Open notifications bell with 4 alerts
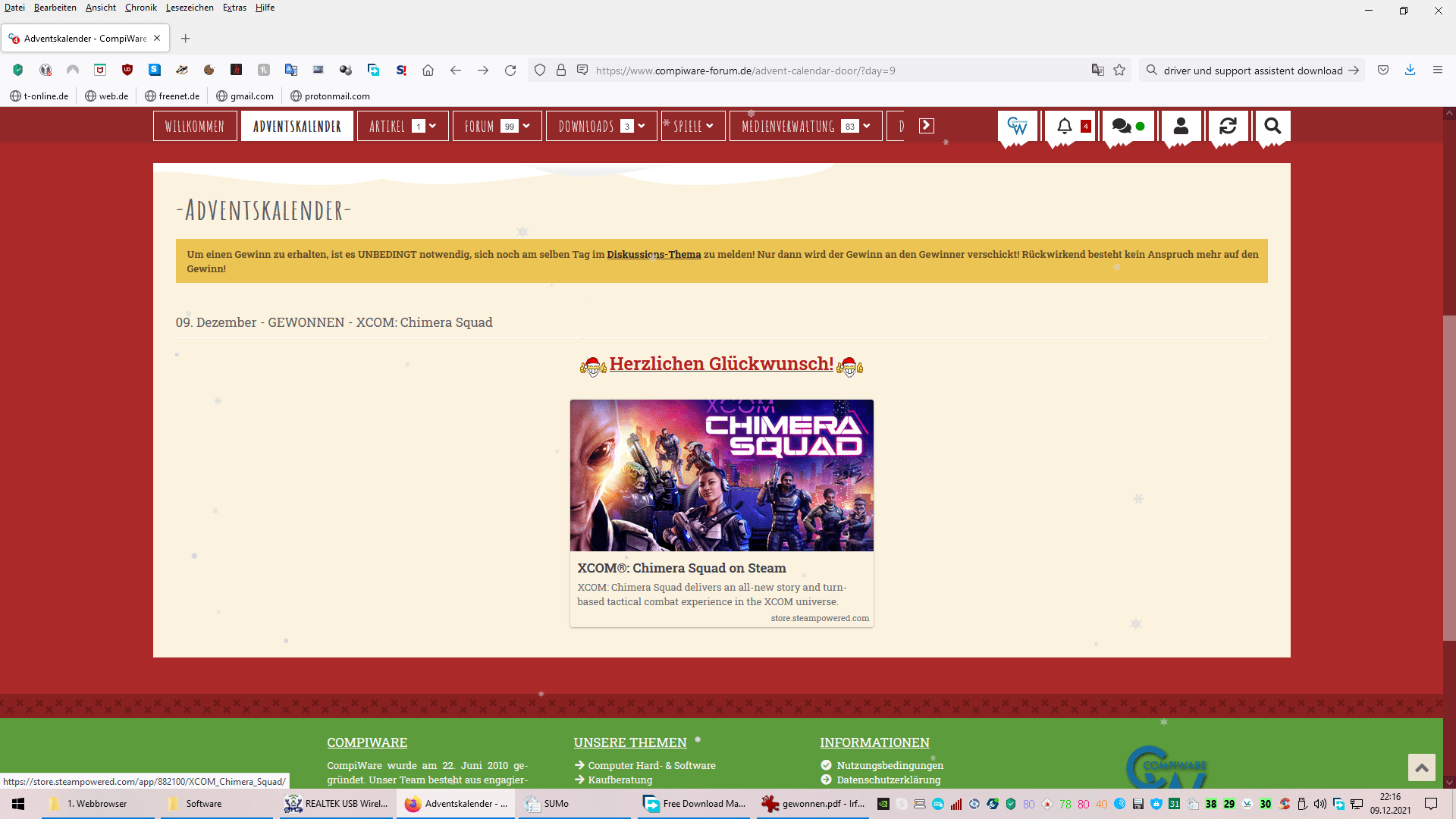1456x819 pixels. coord(1070,126)
